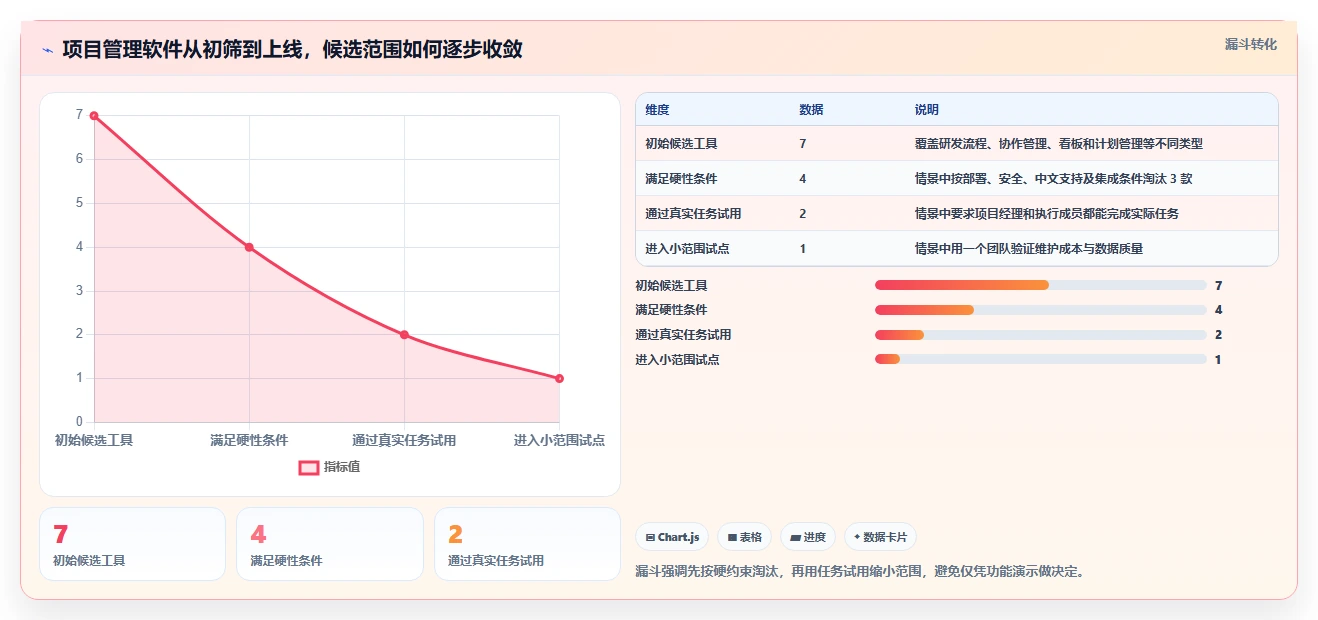The width and height of the screenshot is (1318, 620).
Task: Click the 满足硬性条件 progress bar
Action: [1040, 310]
